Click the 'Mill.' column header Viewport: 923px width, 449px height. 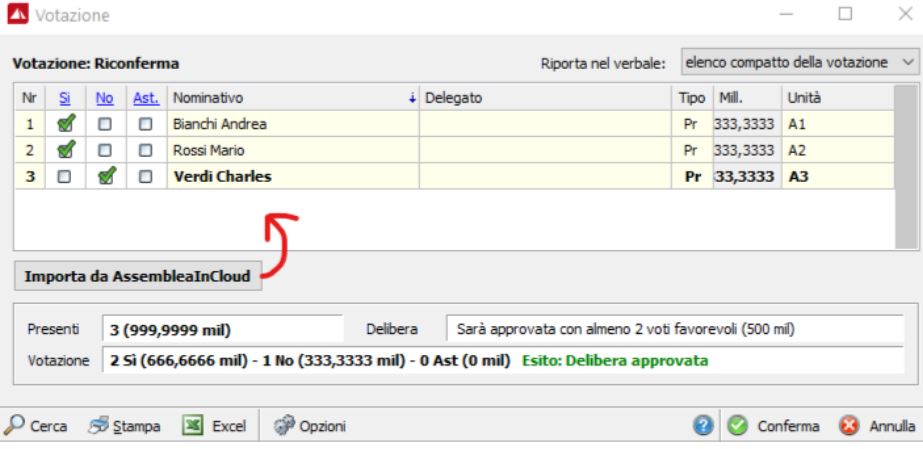pyautogui.click(x=747, y=98)
